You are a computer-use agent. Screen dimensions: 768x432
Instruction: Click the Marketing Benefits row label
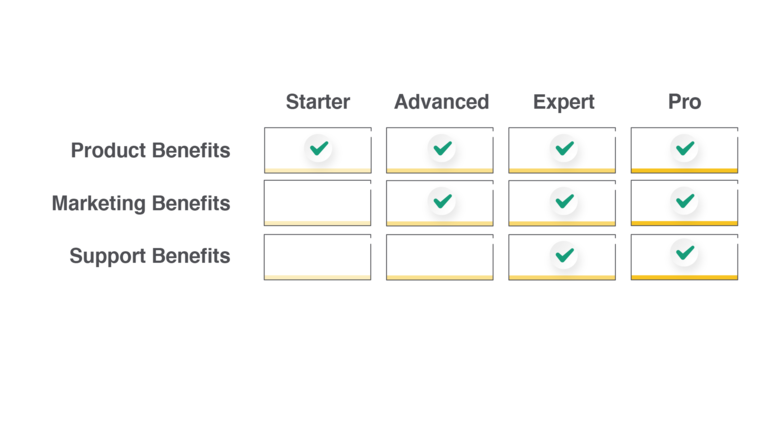coord(141,203)
